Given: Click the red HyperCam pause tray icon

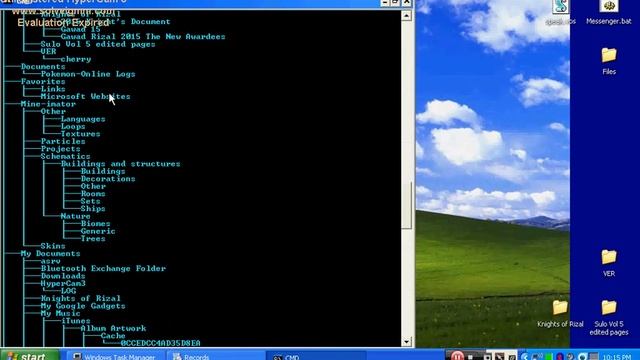Looking at the screenshot, I should 457,356.
